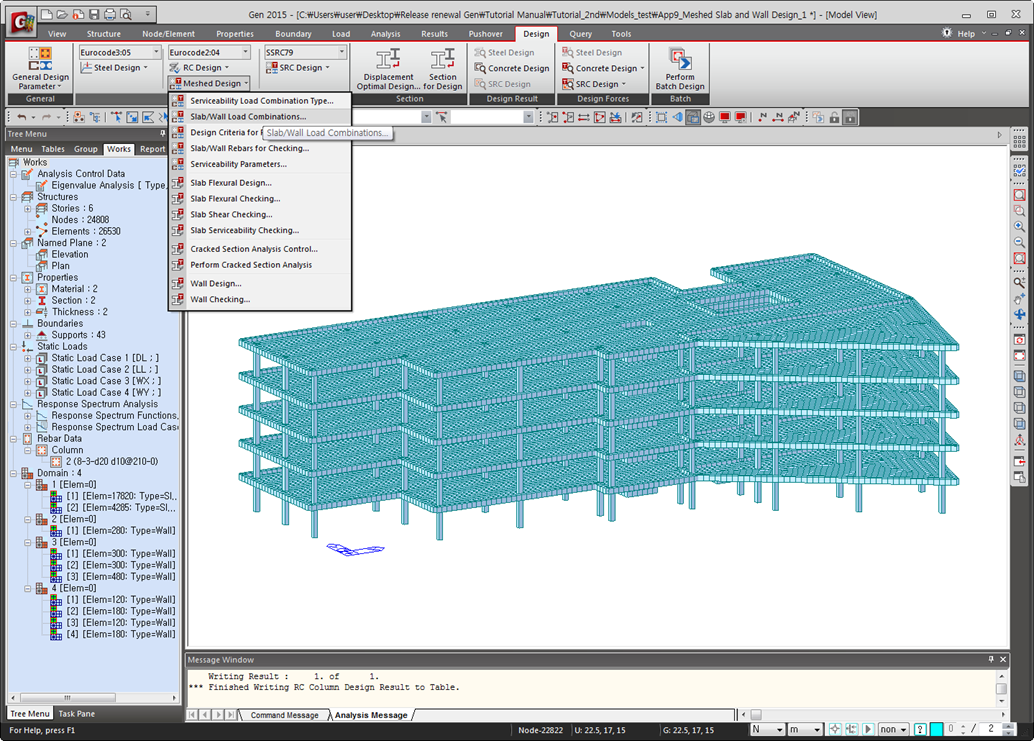Select 'Static Load Case 1 [DL ; ]' tree row
Viewport: 1034px width, 741px height.
click(x=105, y=358)
